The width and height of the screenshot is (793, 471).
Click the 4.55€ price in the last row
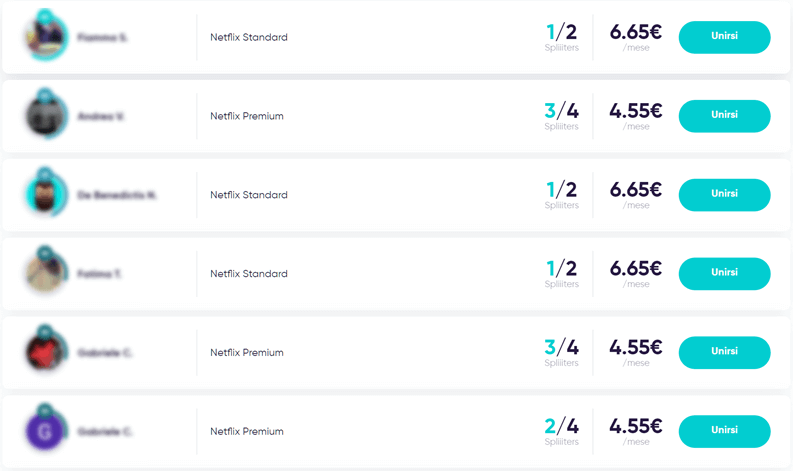pyautogui.click(x=636, y=426)
